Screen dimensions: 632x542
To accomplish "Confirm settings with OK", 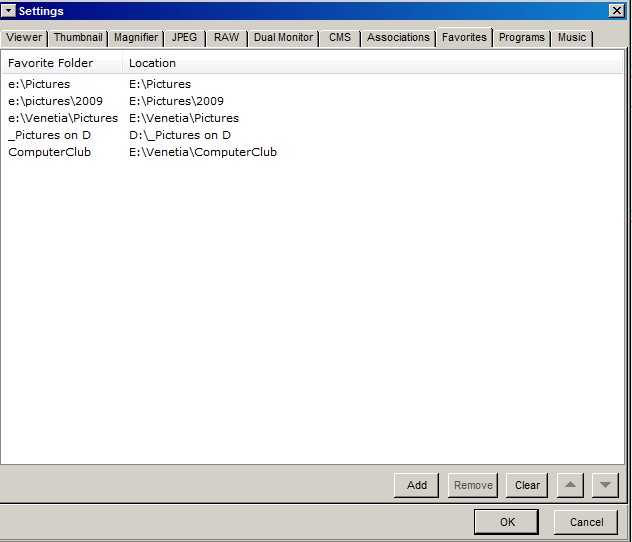I will (x=507, y=522).
